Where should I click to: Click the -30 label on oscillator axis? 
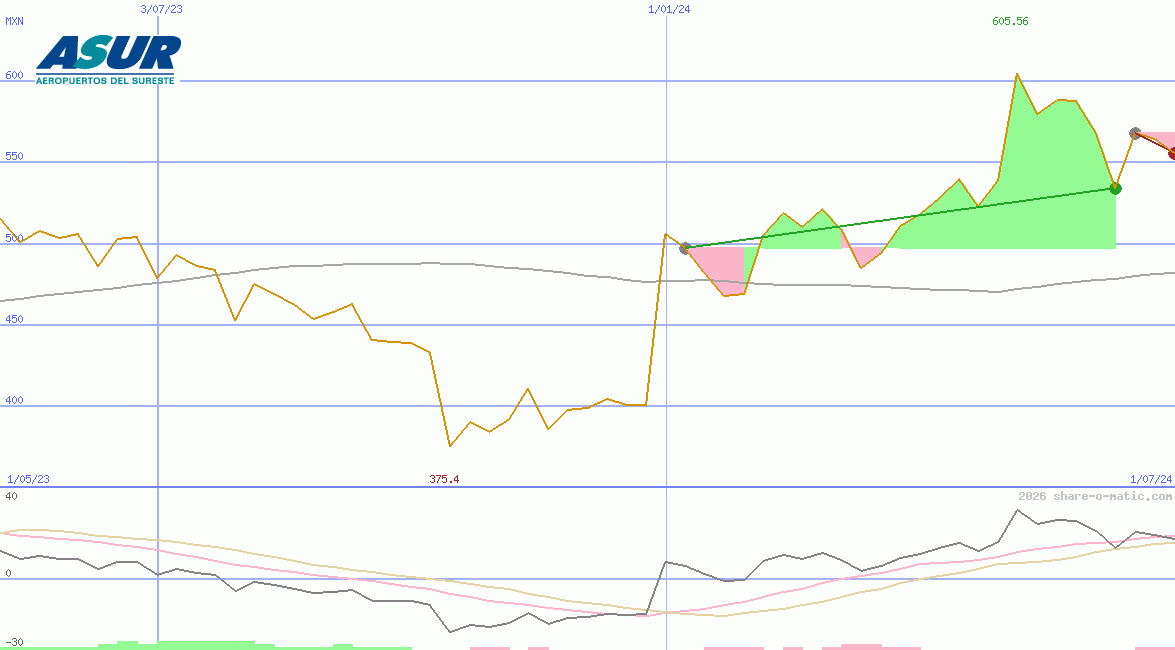tap(14, 641)
